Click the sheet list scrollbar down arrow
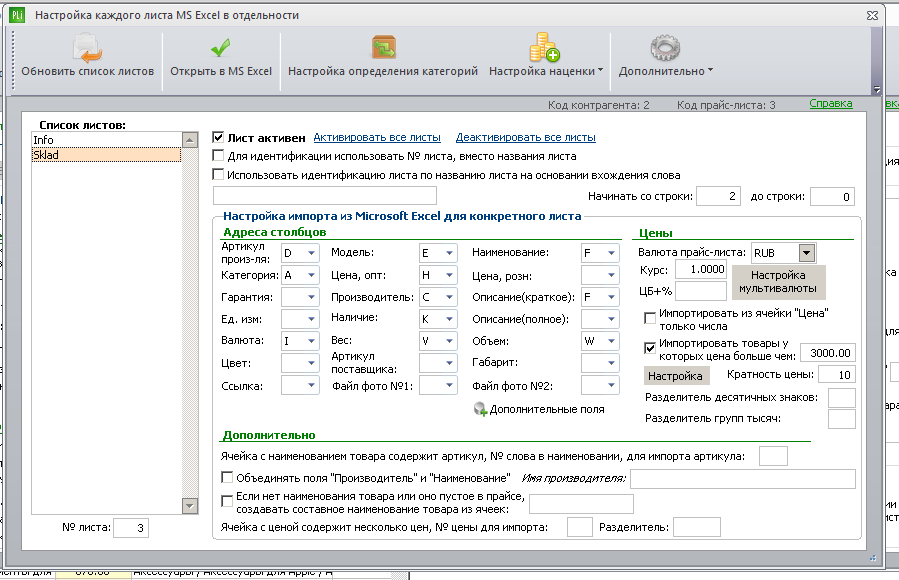This screenshot has width=899, height=580. pos(190,505)
